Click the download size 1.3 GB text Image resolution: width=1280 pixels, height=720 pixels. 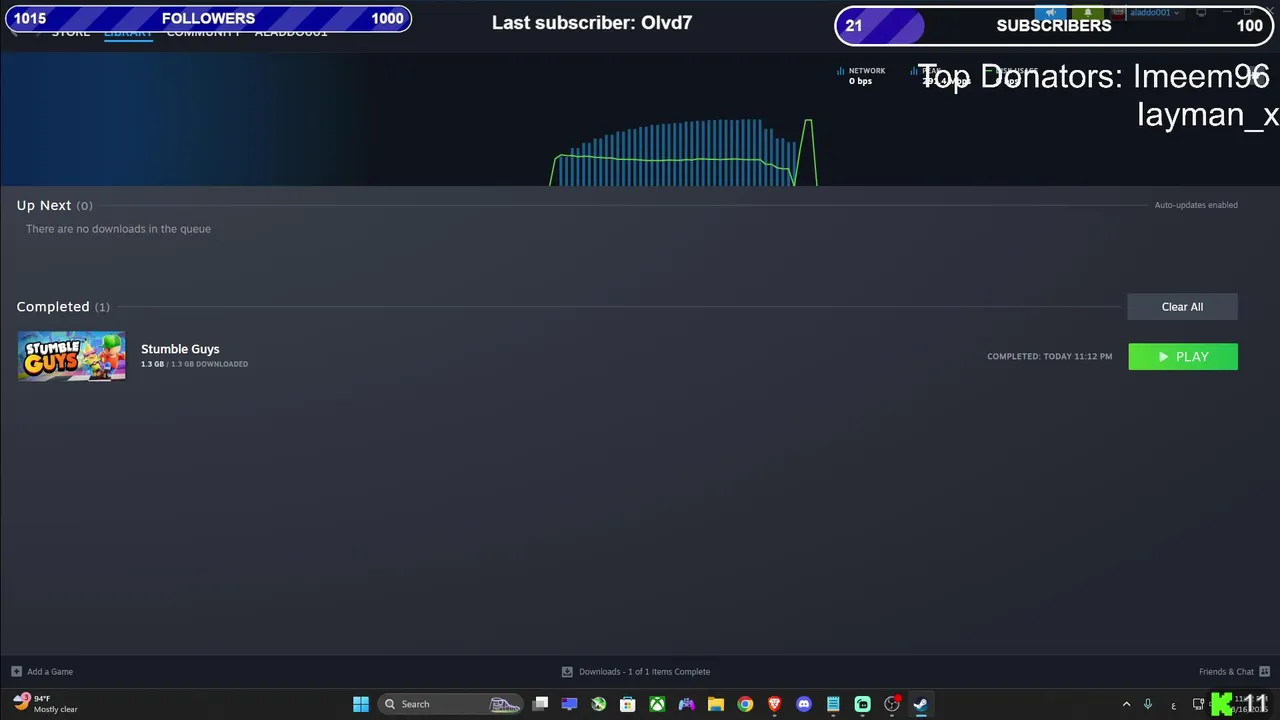click(194, 364)
